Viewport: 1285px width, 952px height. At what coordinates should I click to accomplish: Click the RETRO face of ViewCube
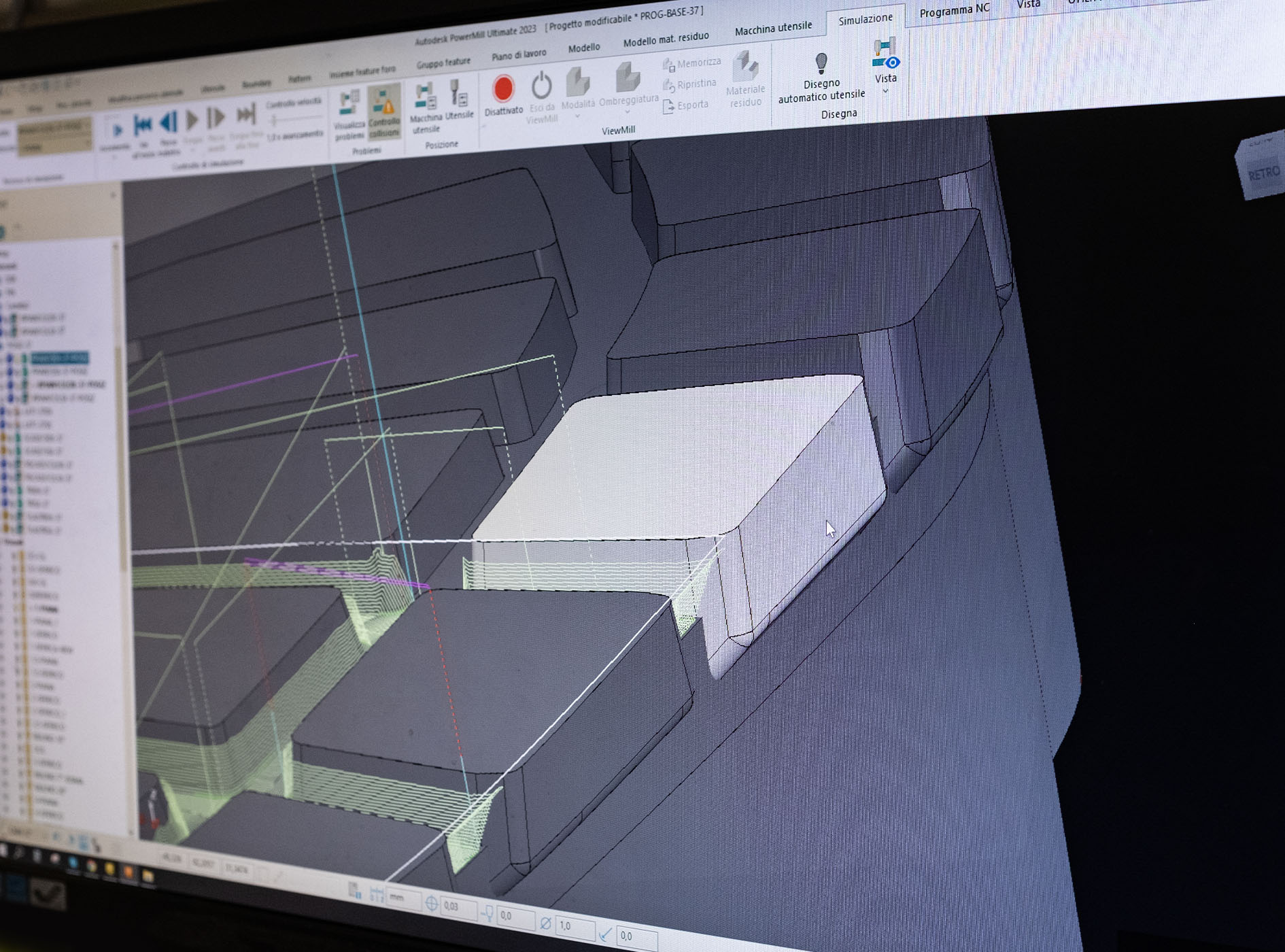coord(1263,174)
